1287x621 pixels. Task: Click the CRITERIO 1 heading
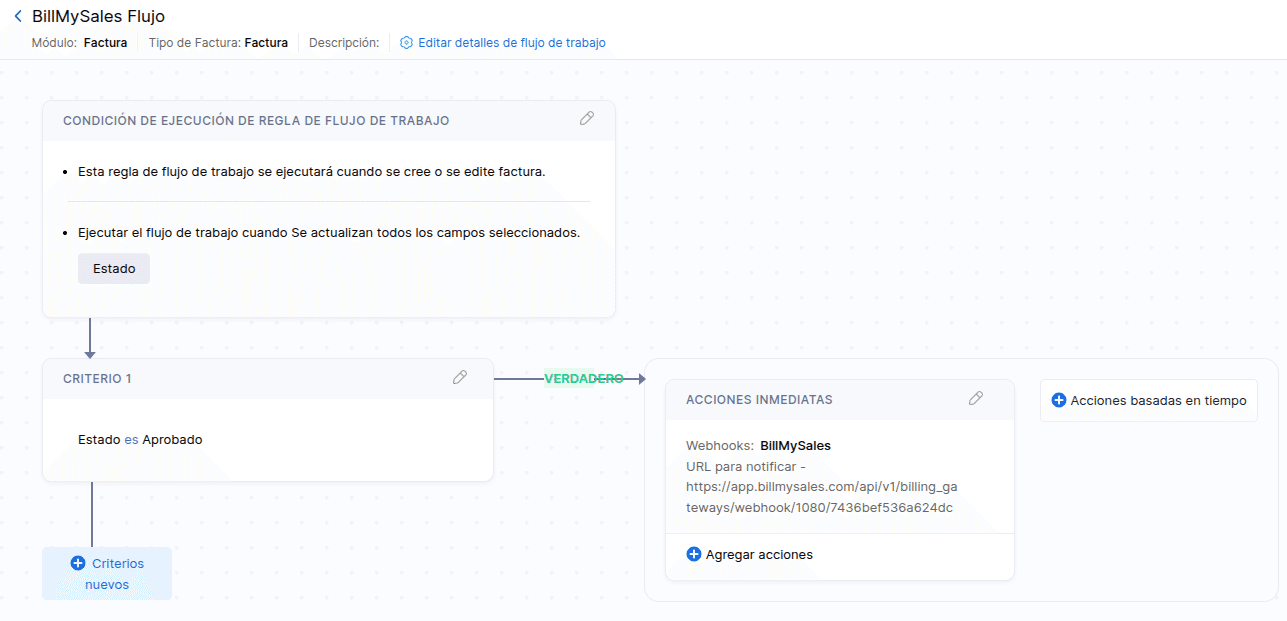tap(97, 379)
